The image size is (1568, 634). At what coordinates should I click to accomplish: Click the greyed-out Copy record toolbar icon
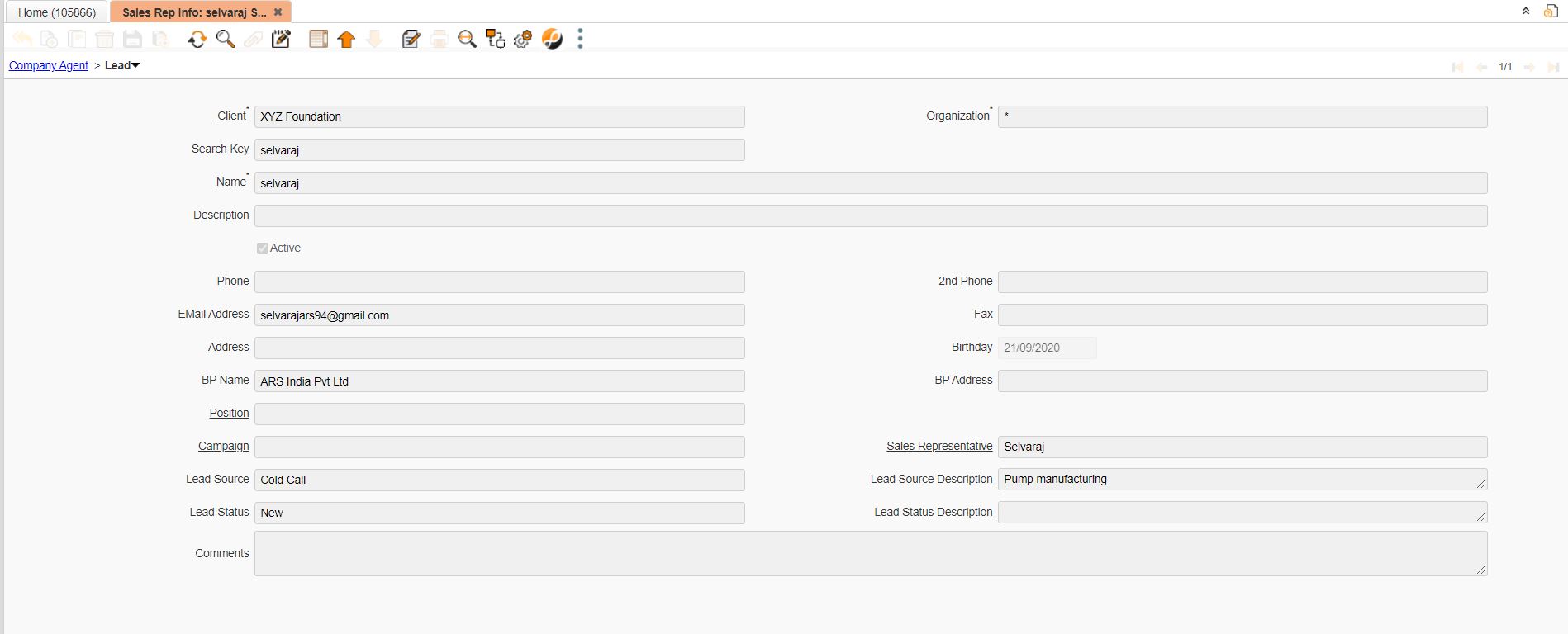coord(77,39)
